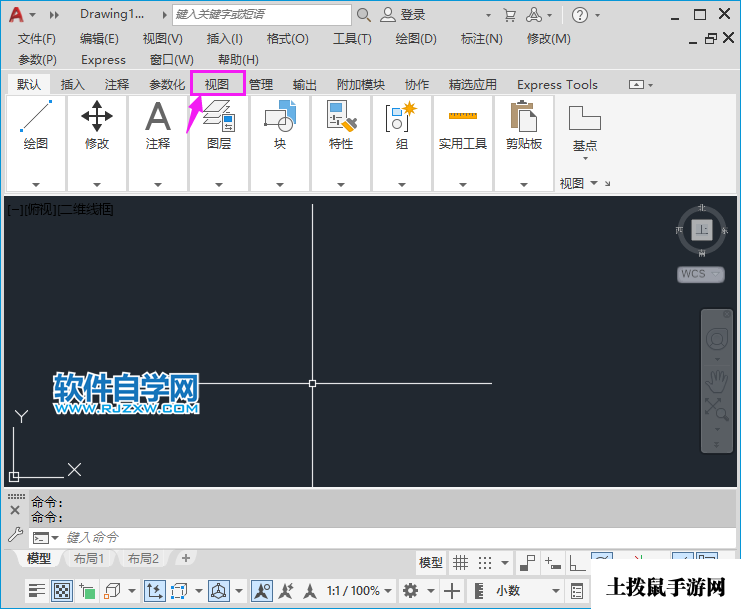Viewport: 741px width, 609px height.
Task: Close the command line with X button
Action: pos(15,510)
